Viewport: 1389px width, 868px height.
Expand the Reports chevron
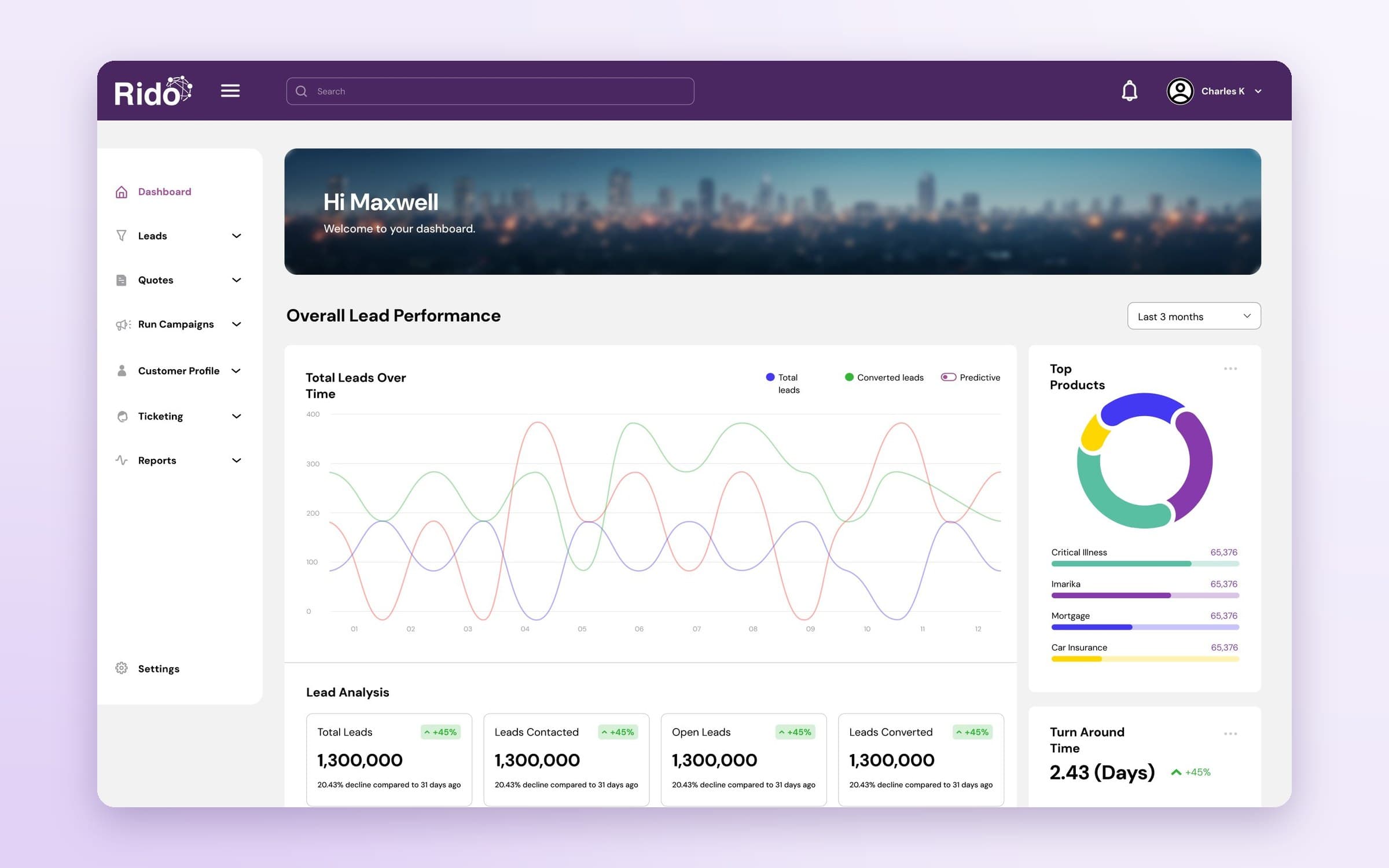click(x=236, y=461)
